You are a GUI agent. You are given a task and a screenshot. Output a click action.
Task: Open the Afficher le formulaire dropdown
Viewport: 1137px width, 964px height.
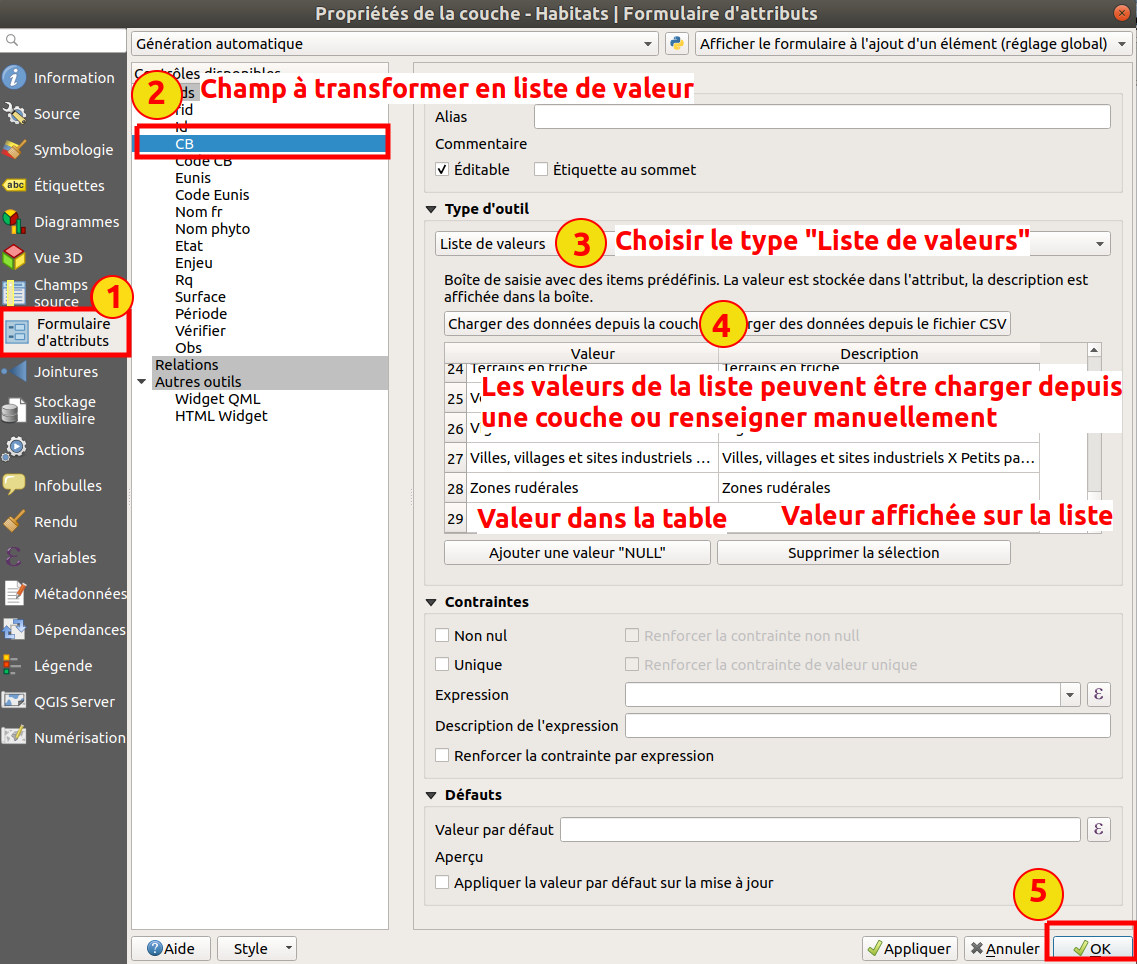point(913,44)
